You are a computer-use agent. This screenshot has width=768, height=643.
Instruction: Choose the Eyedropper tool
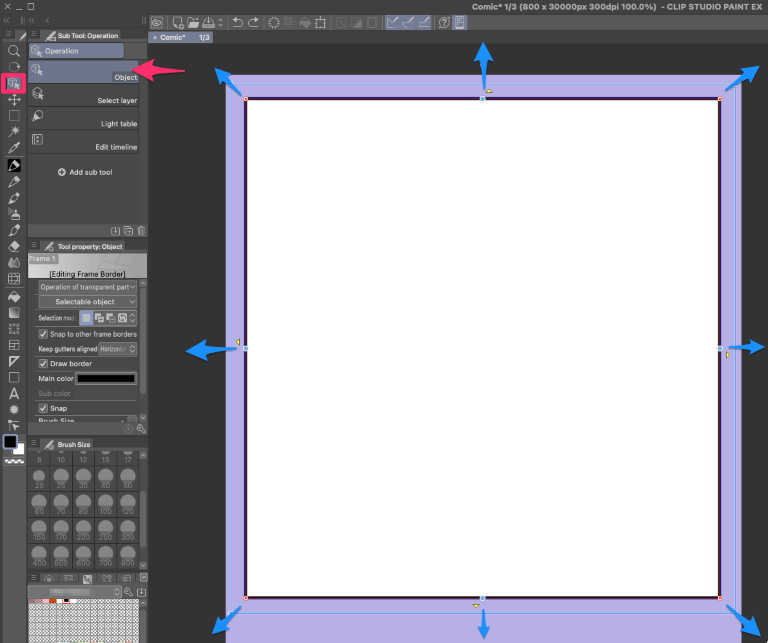(x=14, y=148)
